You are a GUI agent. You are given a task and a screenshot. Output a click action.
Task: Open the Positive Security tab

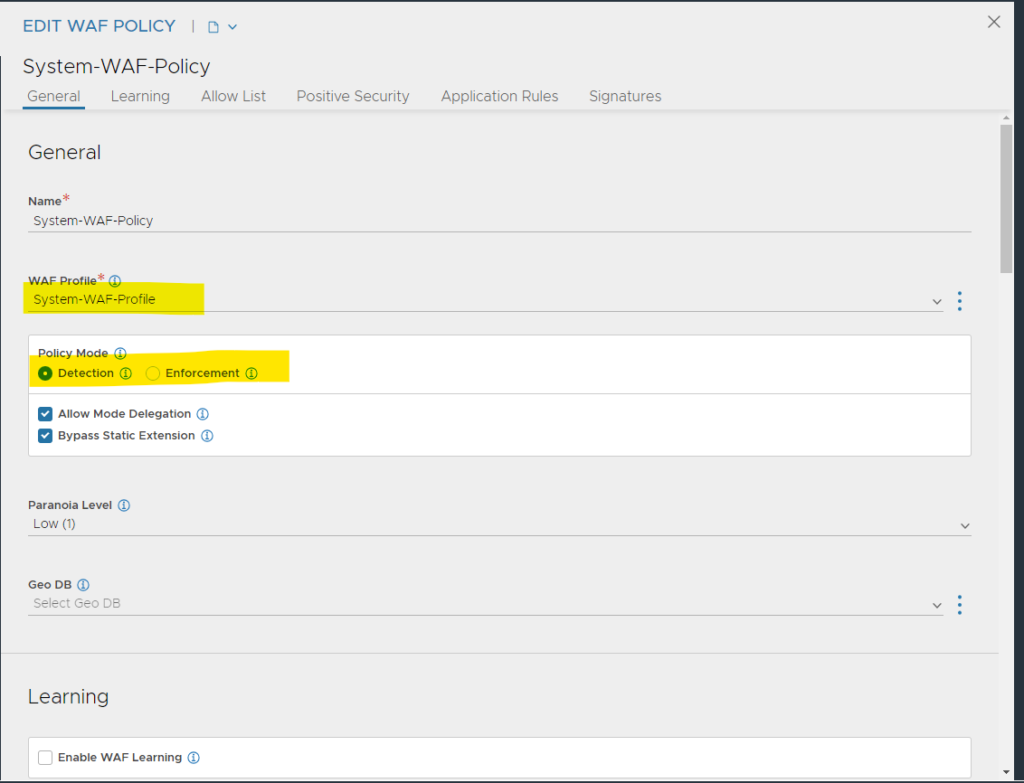[353, 96]
